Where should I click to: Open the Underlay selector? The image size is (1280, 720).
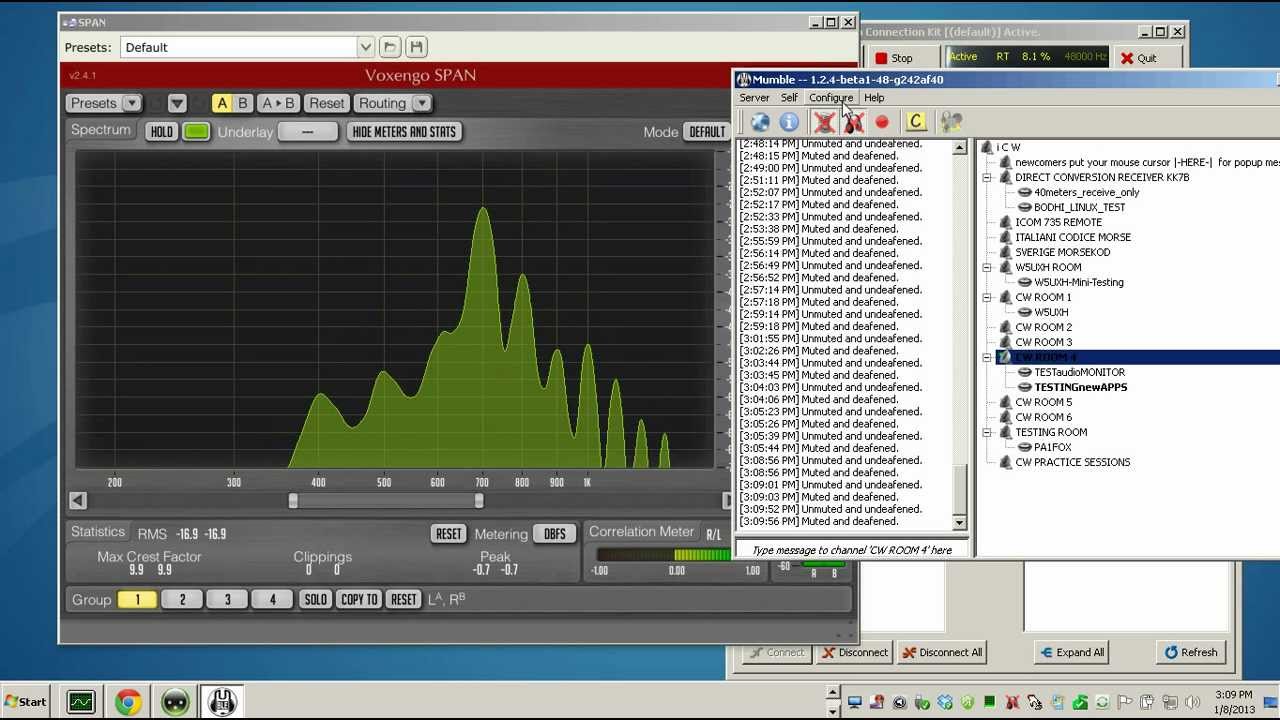(x=308, y=132)
